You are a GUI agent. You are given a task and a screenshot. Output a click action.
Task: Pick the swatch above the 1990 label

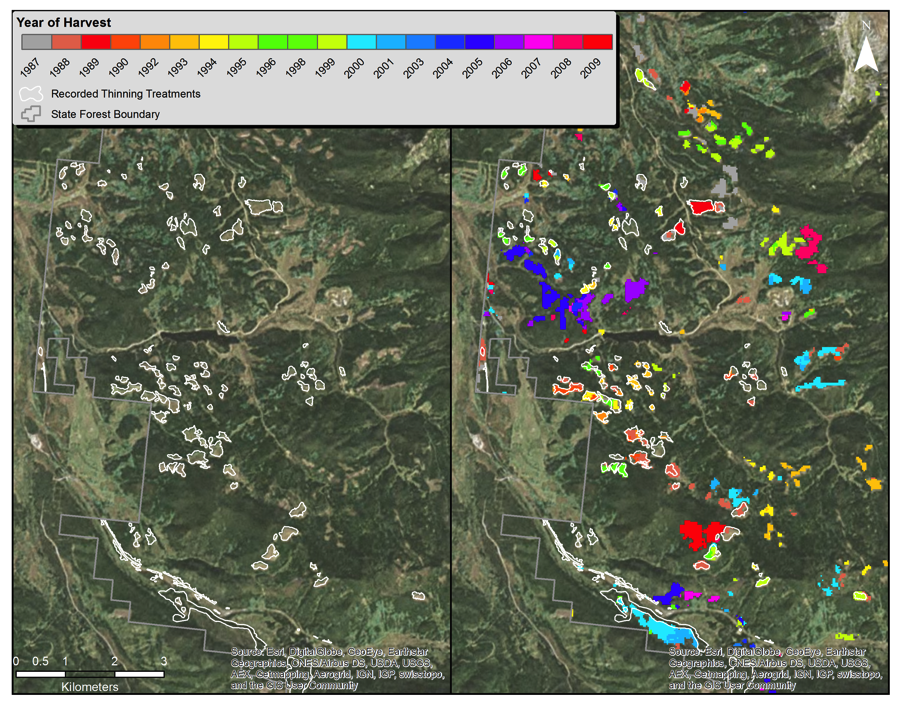tap(125, 42)
